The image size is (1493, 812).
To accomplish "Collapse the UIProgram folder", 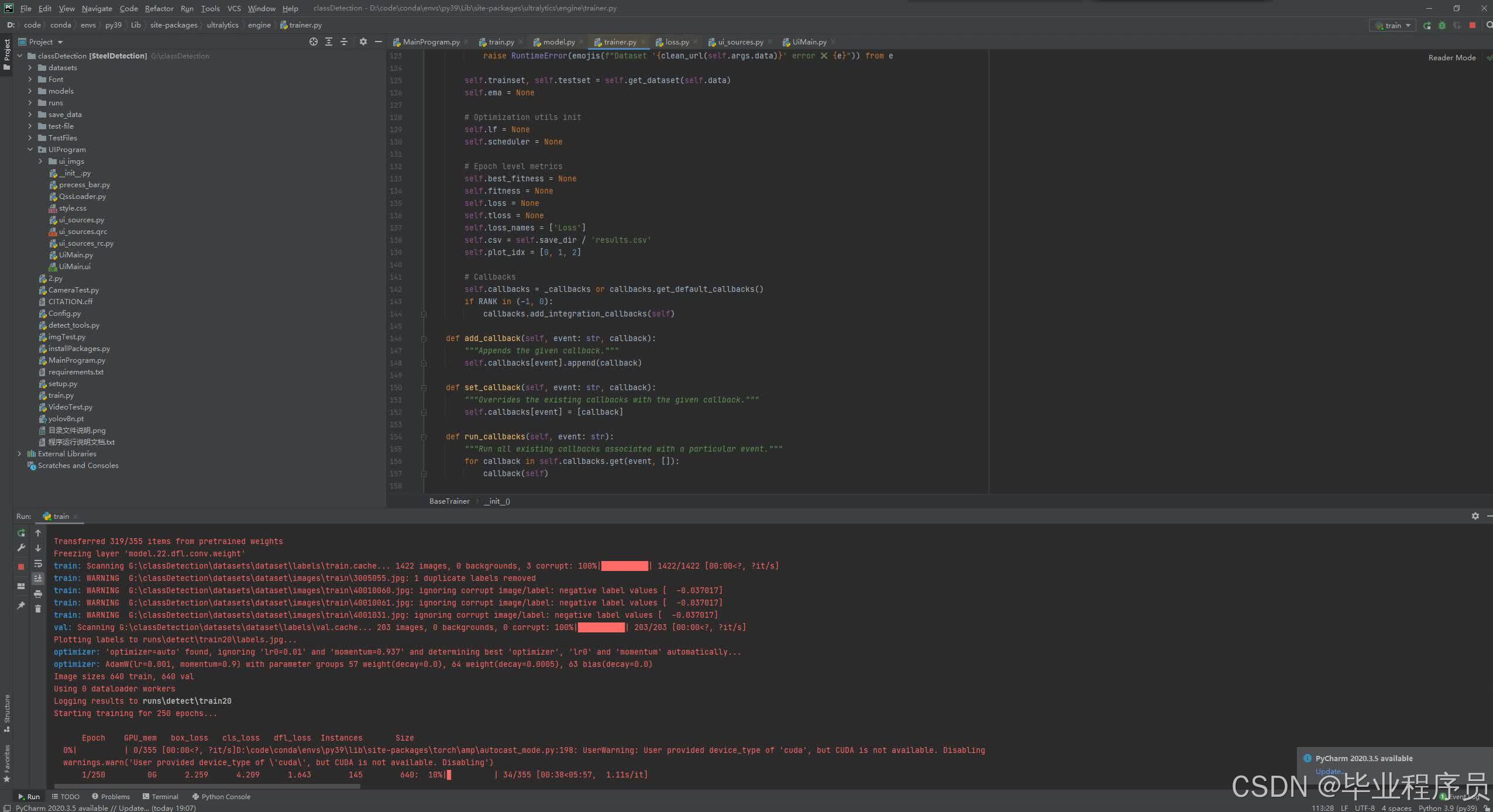I will [x=30, y=150].
